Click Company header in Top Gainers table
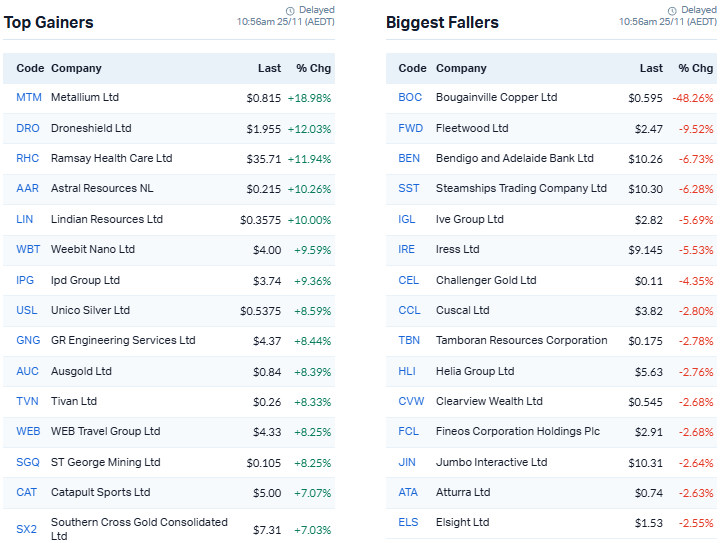The height and width of the screenshot is (543, 725). [x=76, y=68]
